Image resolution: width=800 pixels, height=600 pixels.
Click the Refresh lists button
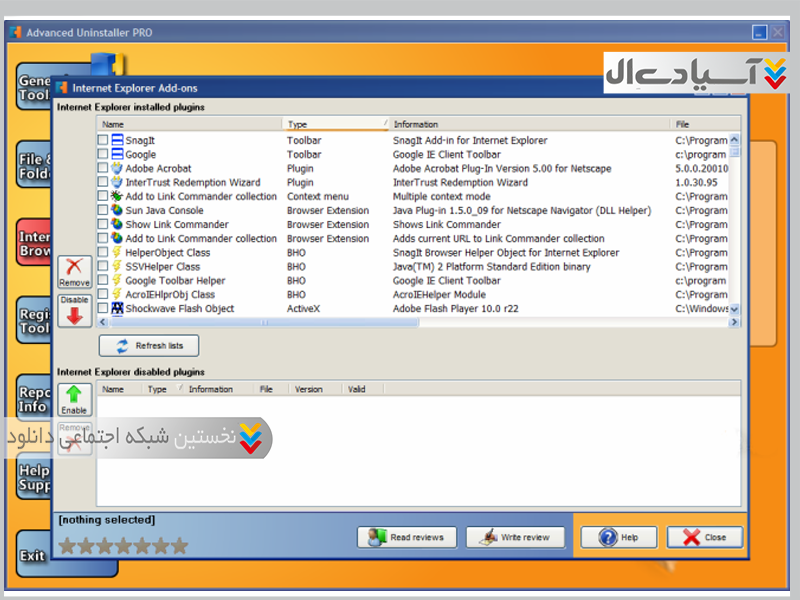(149, 346)
